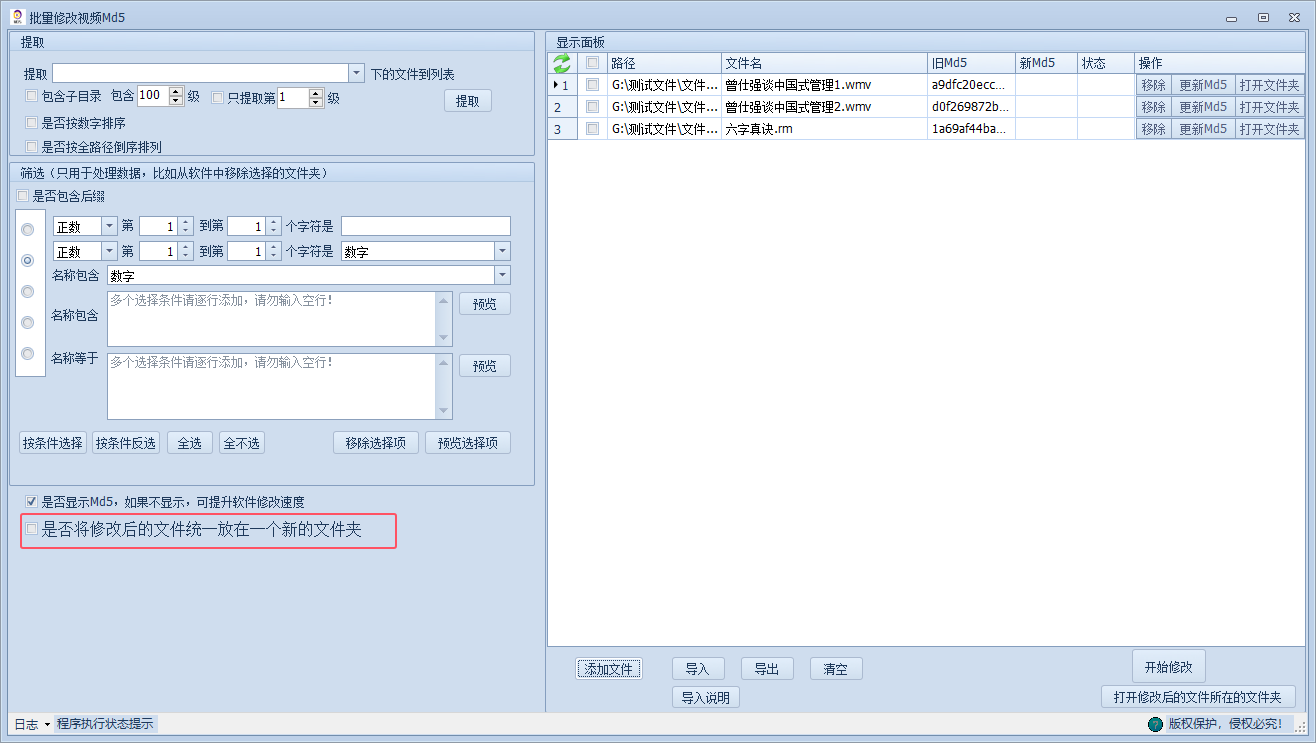Image resolution: width=1316 pixels, height=743 pixels.
Task: Toggle 只提取第 checkbox
Action: (218, 97)
